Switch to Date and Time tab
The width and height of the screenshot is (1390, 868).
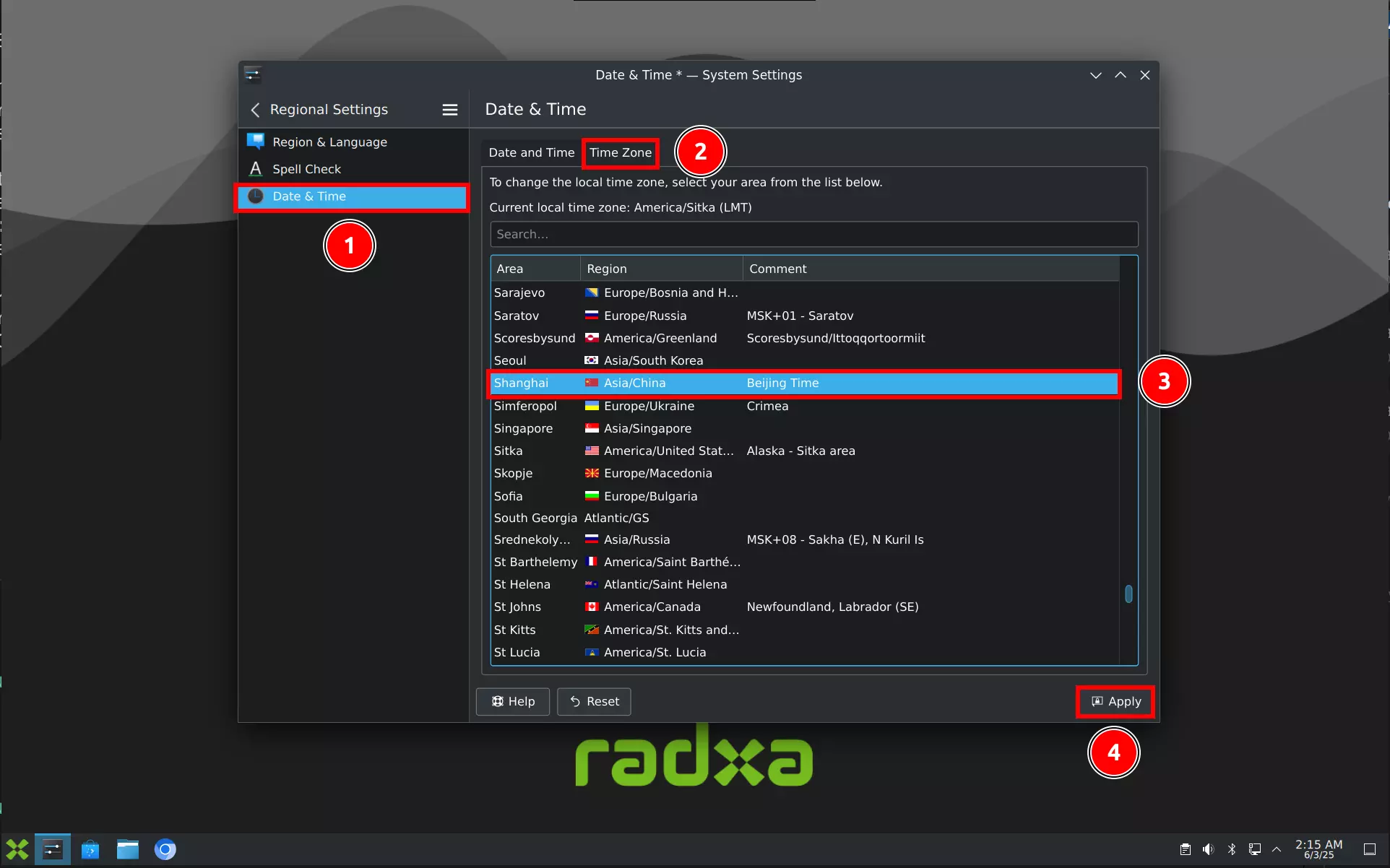click(x=531, y=152)
